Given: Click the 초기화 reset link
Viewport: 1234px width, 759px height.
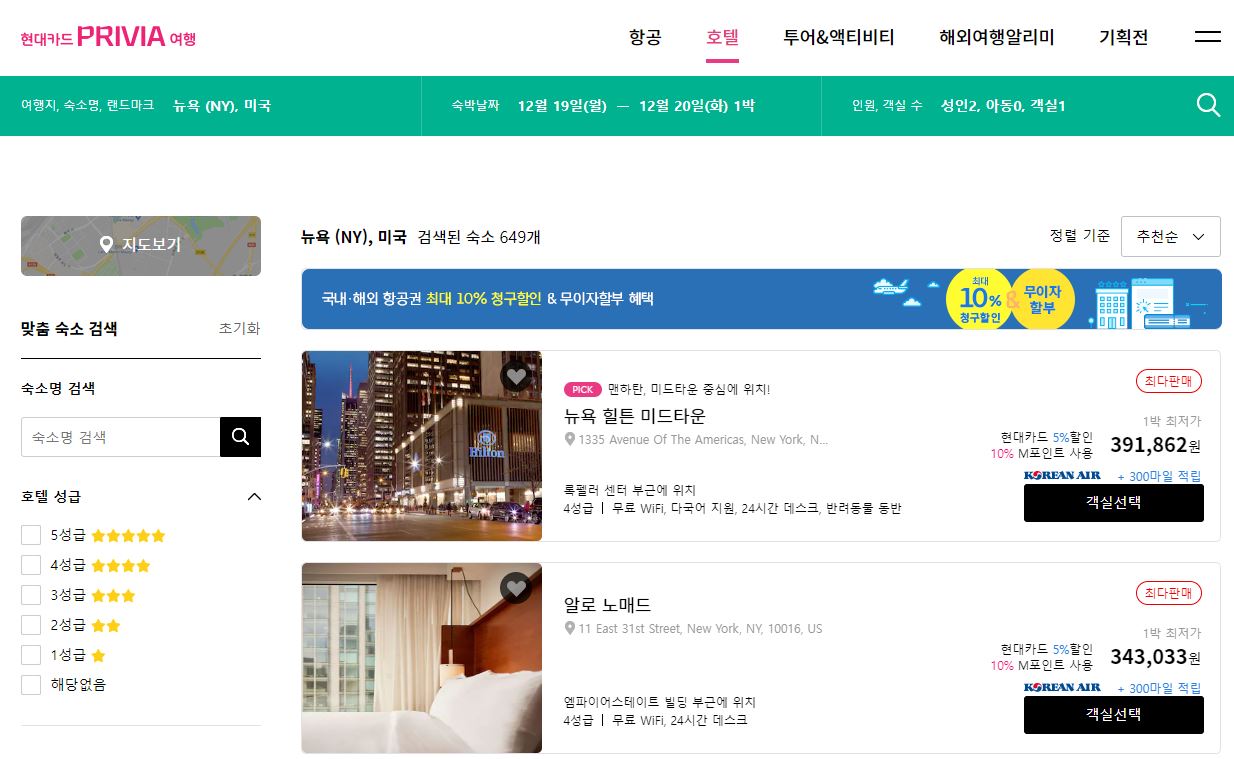Looking at the screenshot, I should (x=239, y=329).
